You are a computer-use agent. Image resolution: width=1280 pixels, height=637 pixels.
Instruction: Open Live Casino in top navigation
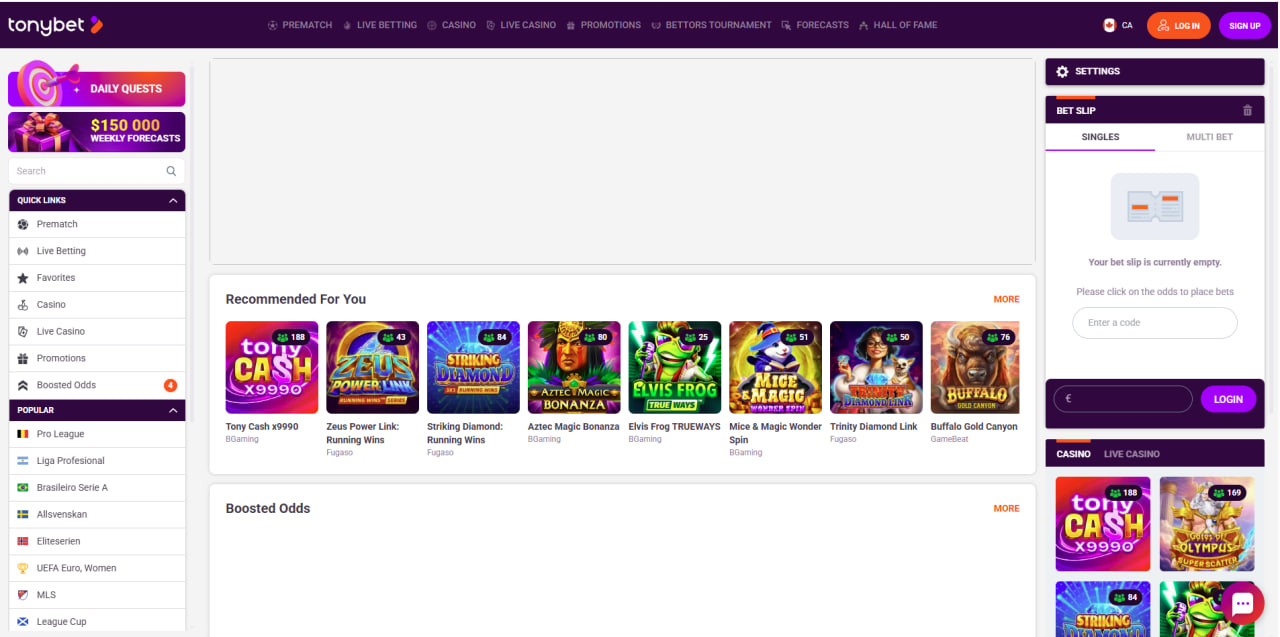(x=520, y=25)
